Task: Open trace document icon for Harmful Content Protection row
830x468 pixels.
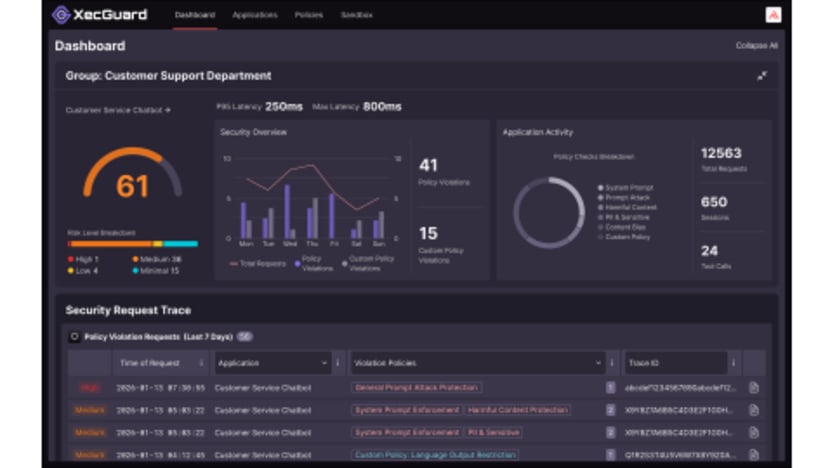Action: 754,410
